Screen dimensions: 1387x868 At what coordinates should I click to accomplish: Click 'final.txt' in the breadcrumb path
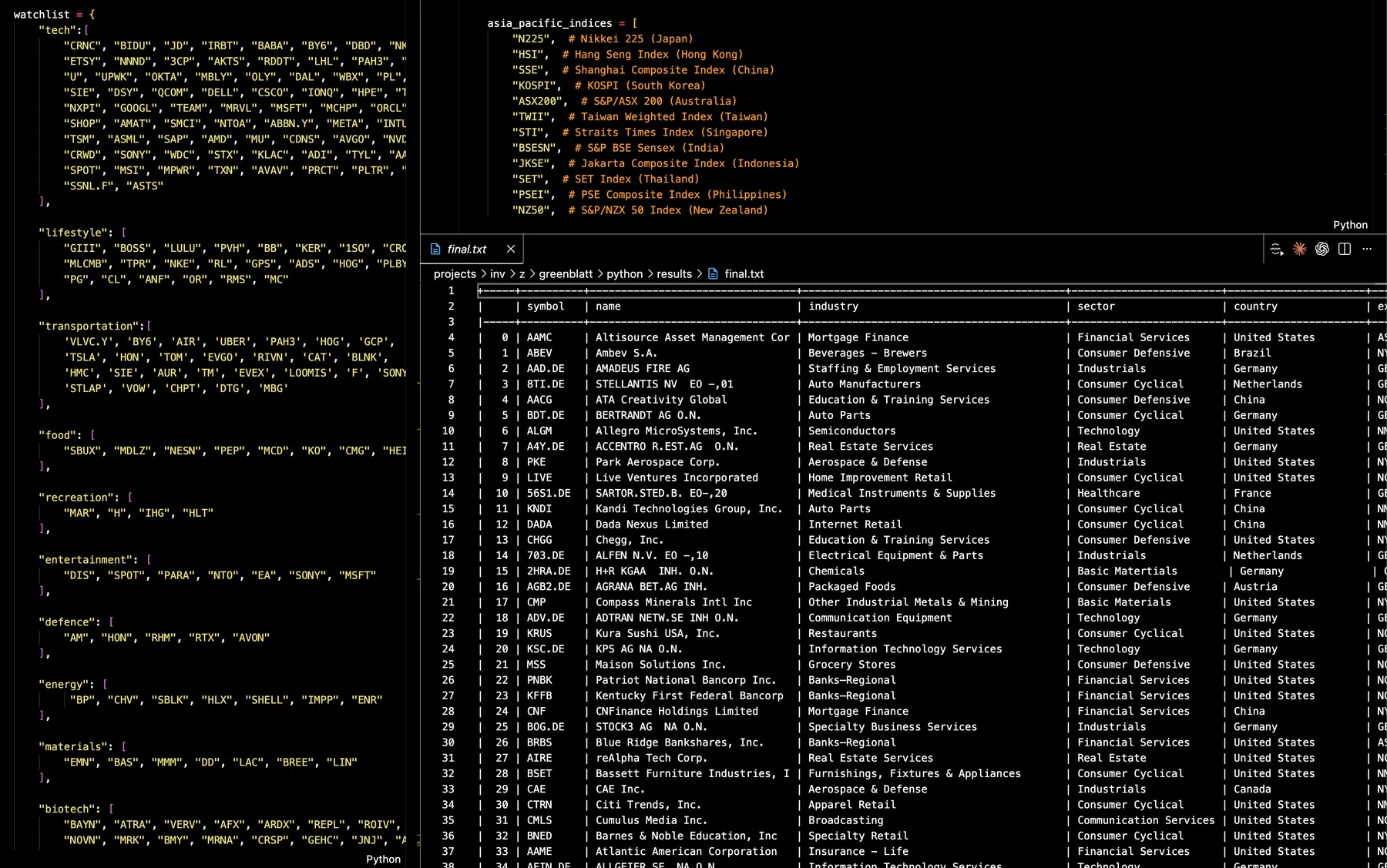tap(744, 273)
